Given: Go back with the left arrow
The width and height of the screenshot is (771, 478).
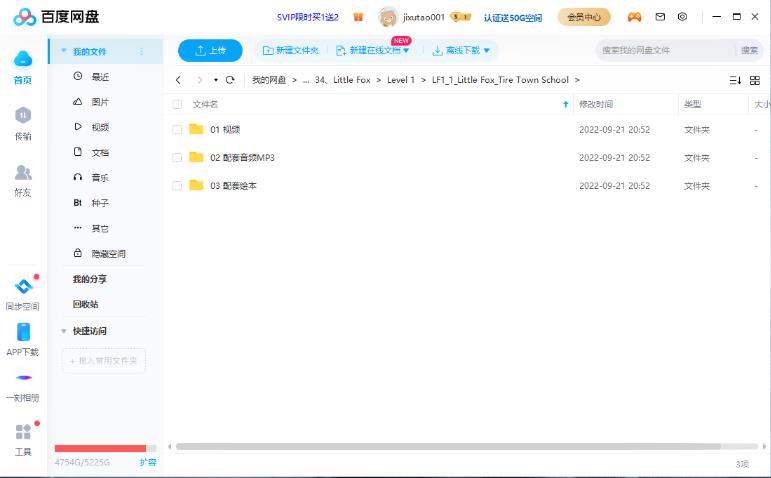Looking at the screenshot, I should tap(178, 80).
